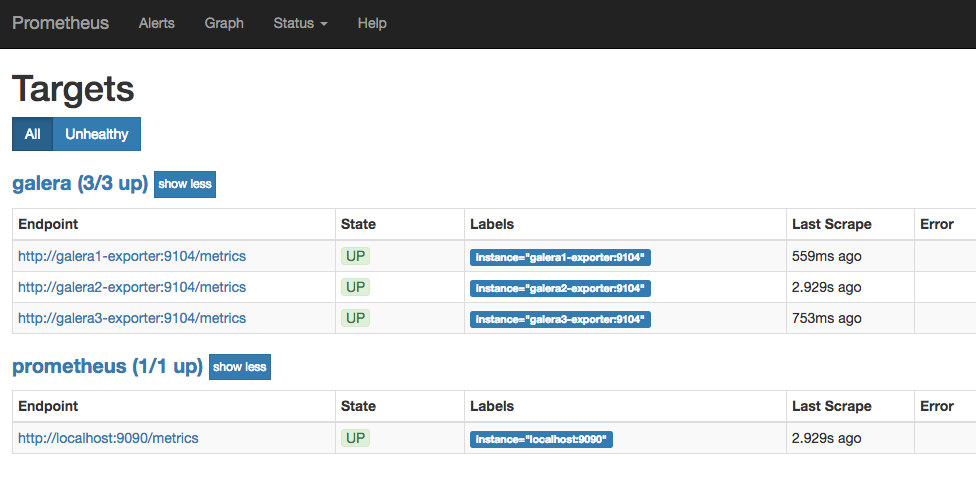
Task: Click State column header in galera table
Action: click(359, 224)
